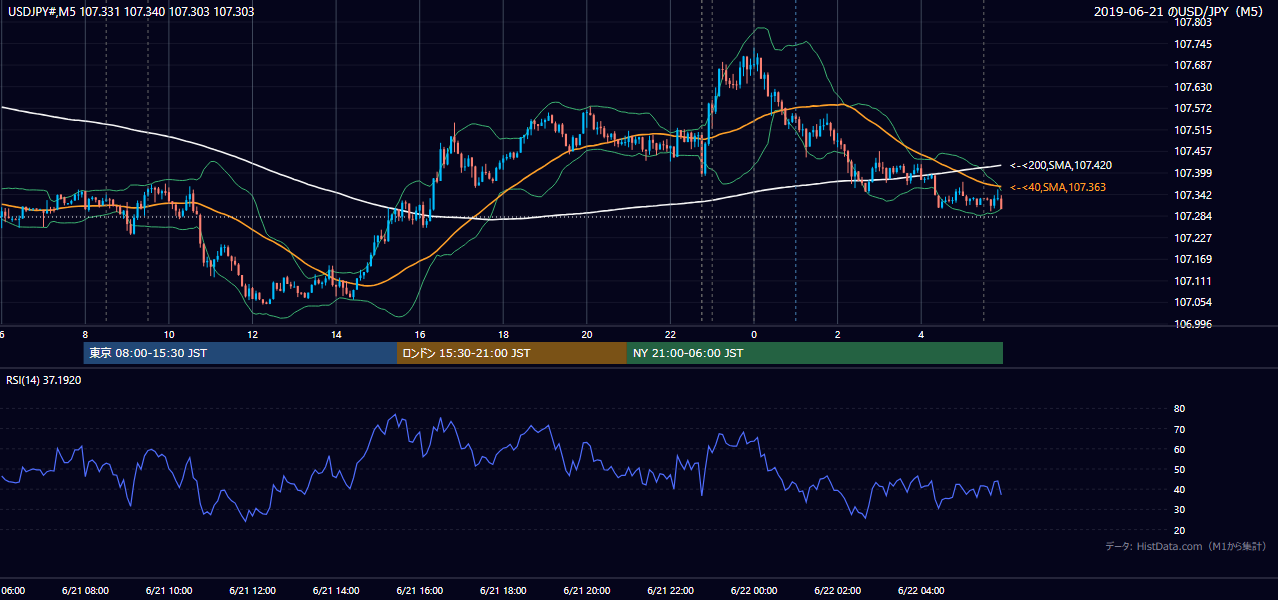The width and height of the screenshot is (1278, 600).
Task: Click hour label 22 on the price chart time axis
Action: point(670,334)
